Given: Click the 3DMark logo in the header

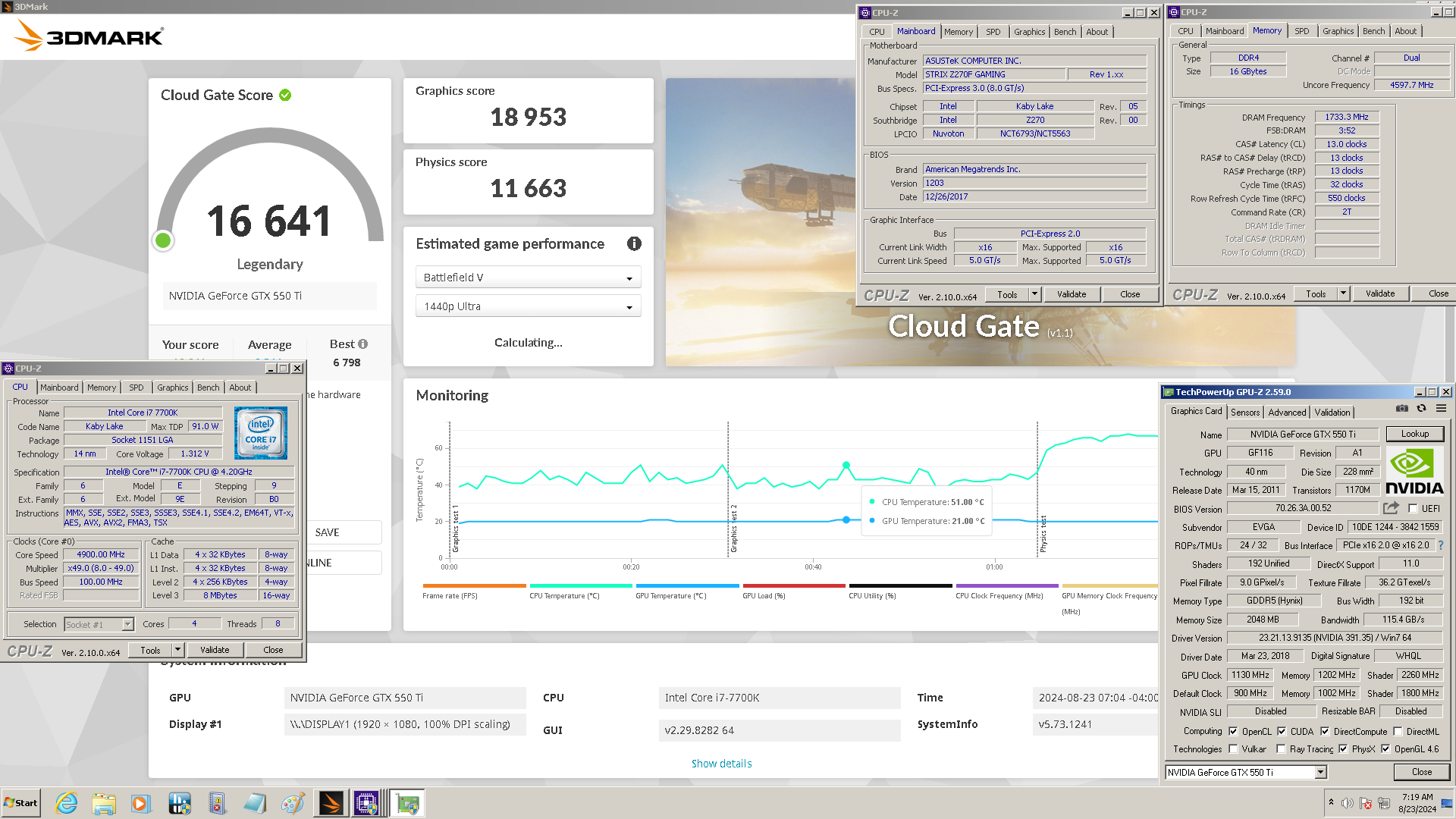Looking at the screenshot, I should click(x=89, y=36).
